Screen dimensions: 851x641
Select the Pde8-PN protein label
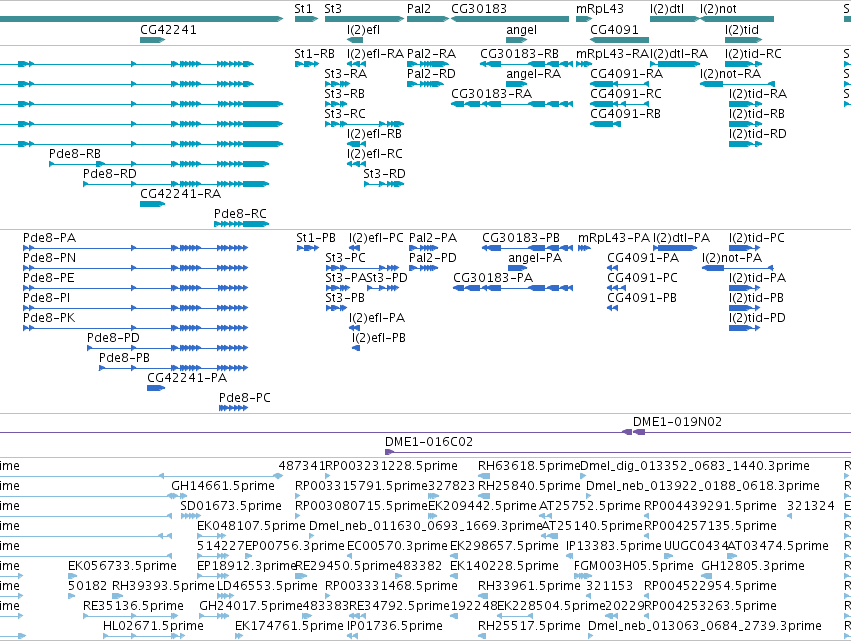click(x=49, y=258)
